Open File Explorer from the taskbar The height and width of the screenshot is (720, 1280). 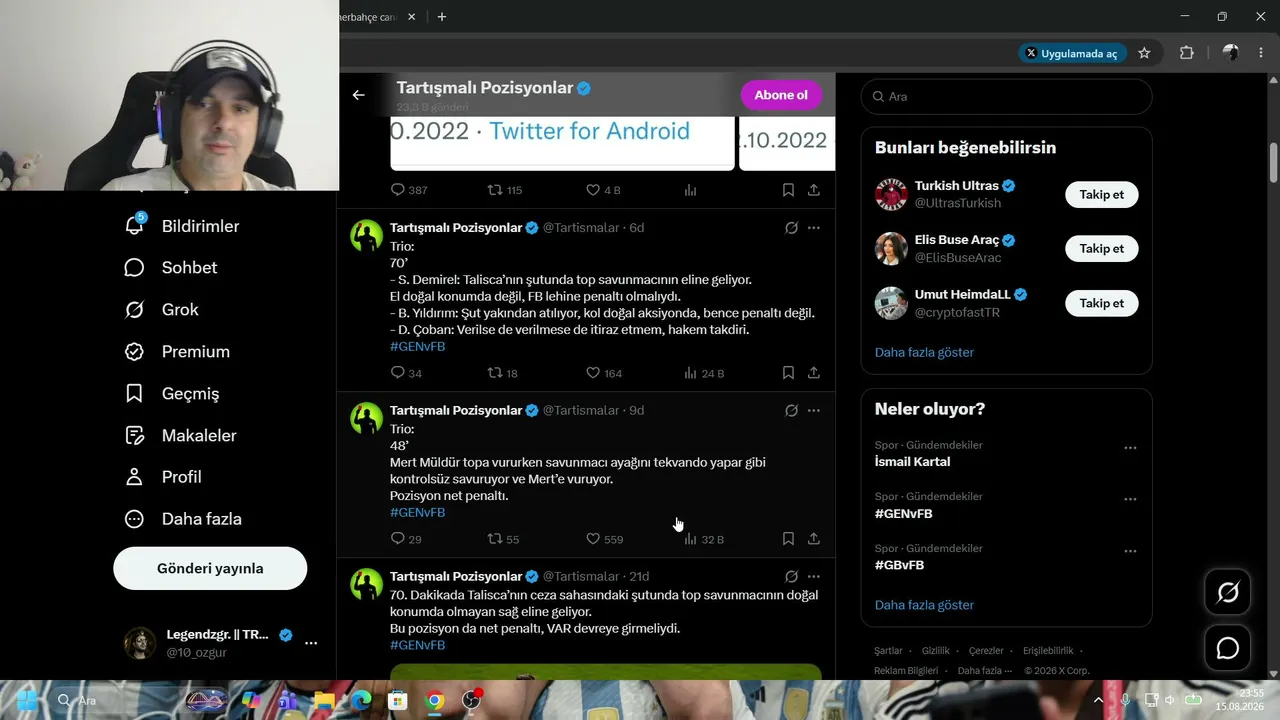point(324,700)
